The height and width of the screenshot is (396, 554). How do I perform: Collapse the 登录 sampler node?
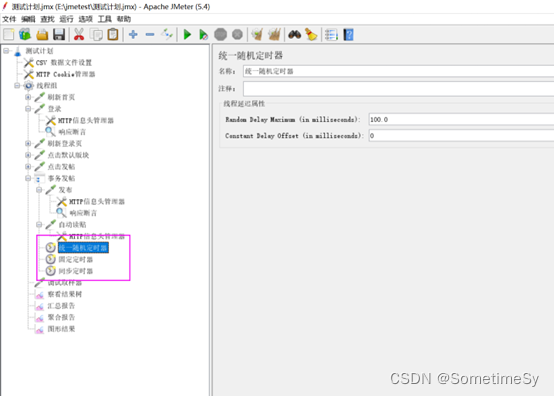(x=28, y=109)
